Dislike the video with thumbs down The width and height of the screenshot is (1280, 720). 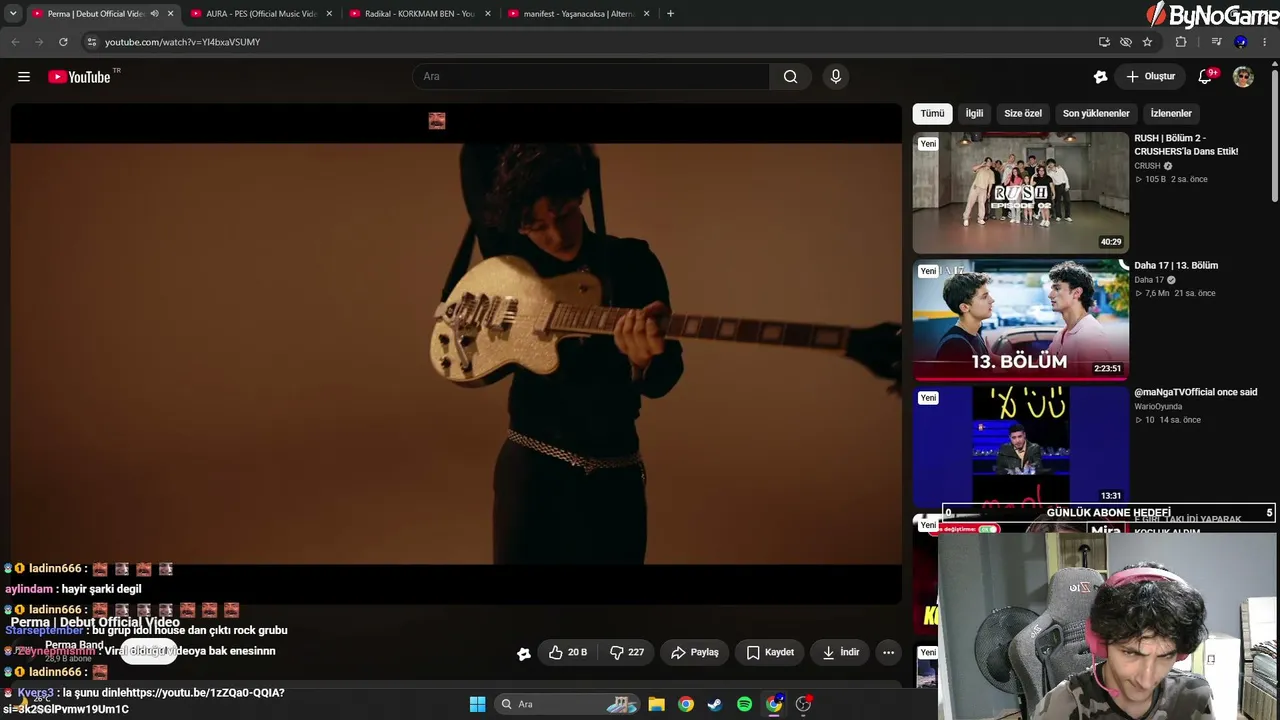click(627, 652)
